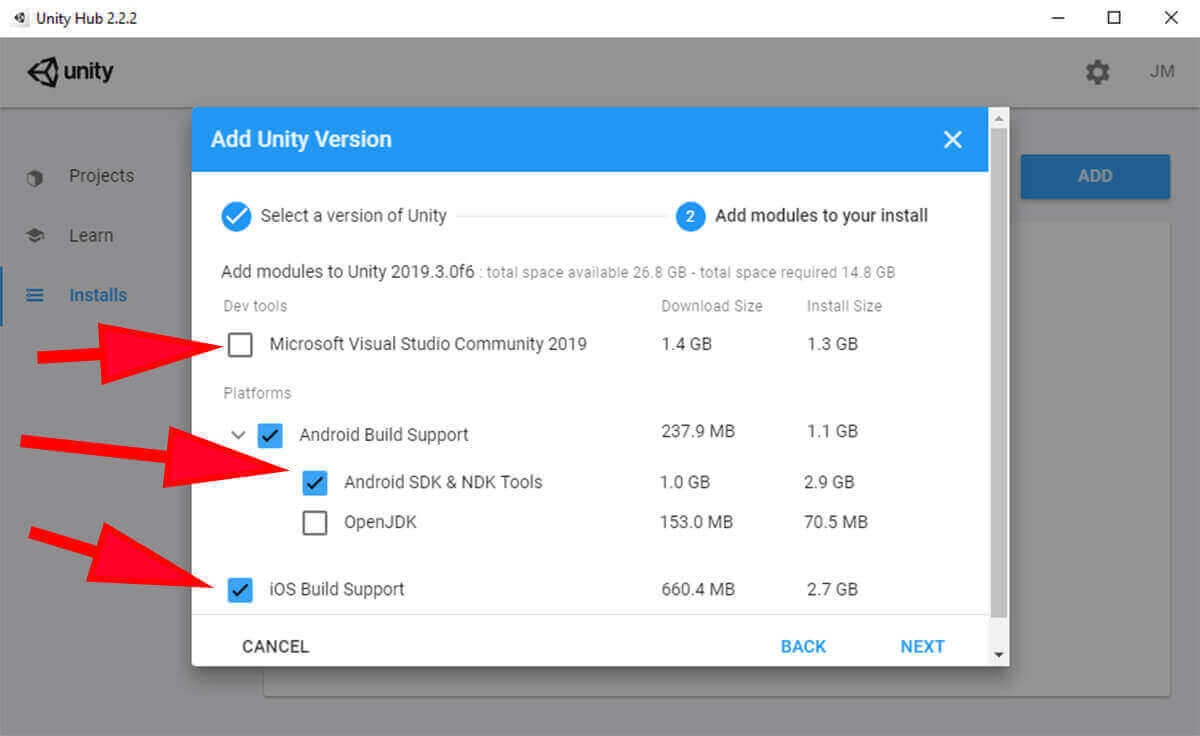This screenshot has width=1200, height=736.
Task: Uncheck Android Build Support checkbox
Action: [270, 435]
